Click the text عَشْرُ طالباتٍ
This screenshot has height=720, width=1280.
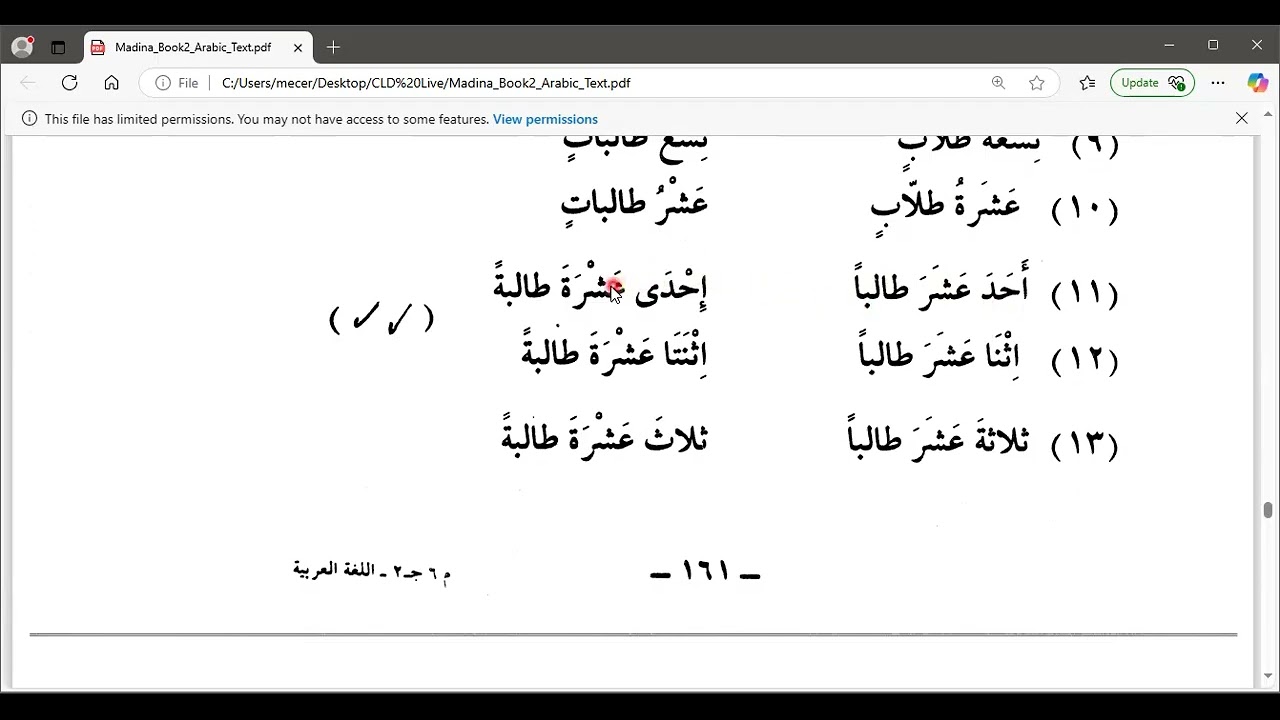coord(634,204)
